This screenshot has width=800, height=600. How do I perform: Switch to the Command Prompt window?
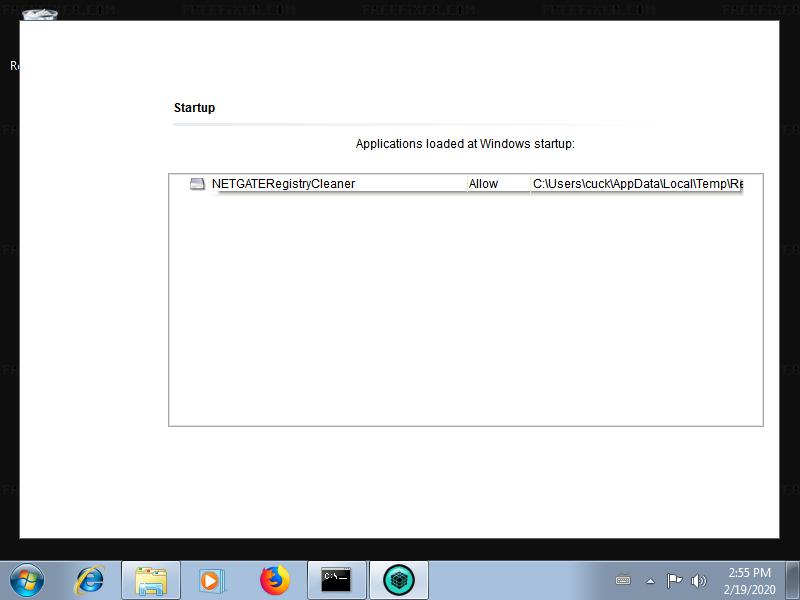click(337, 581)
